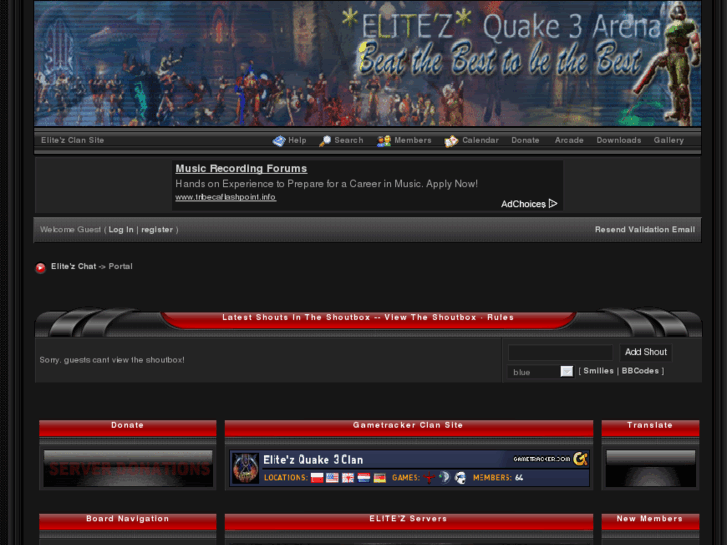Click the Elite'z clan avatar in Gametracker banner
The height and width of the screenshot is (545, 727).
[x=245, y=468]
